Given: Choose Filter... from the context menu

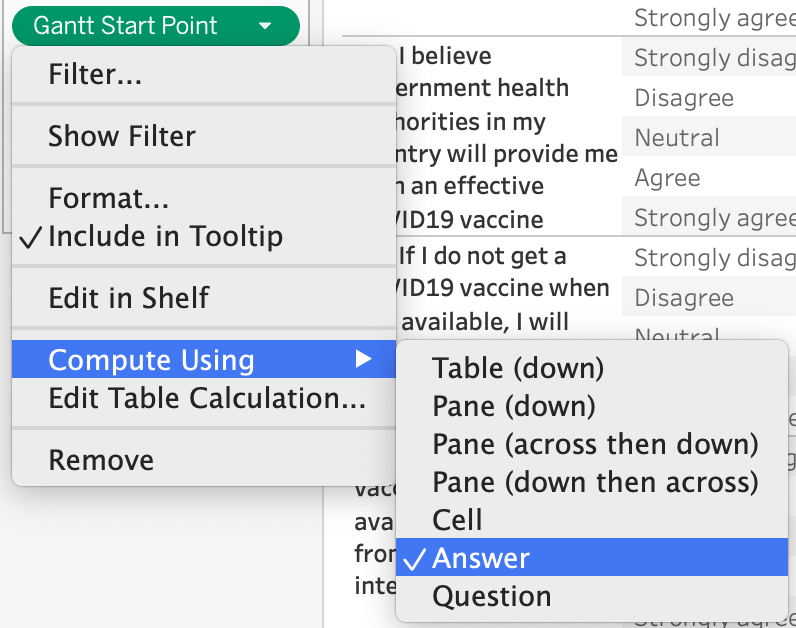Looking at the screenshot, I should pos(95,74).
